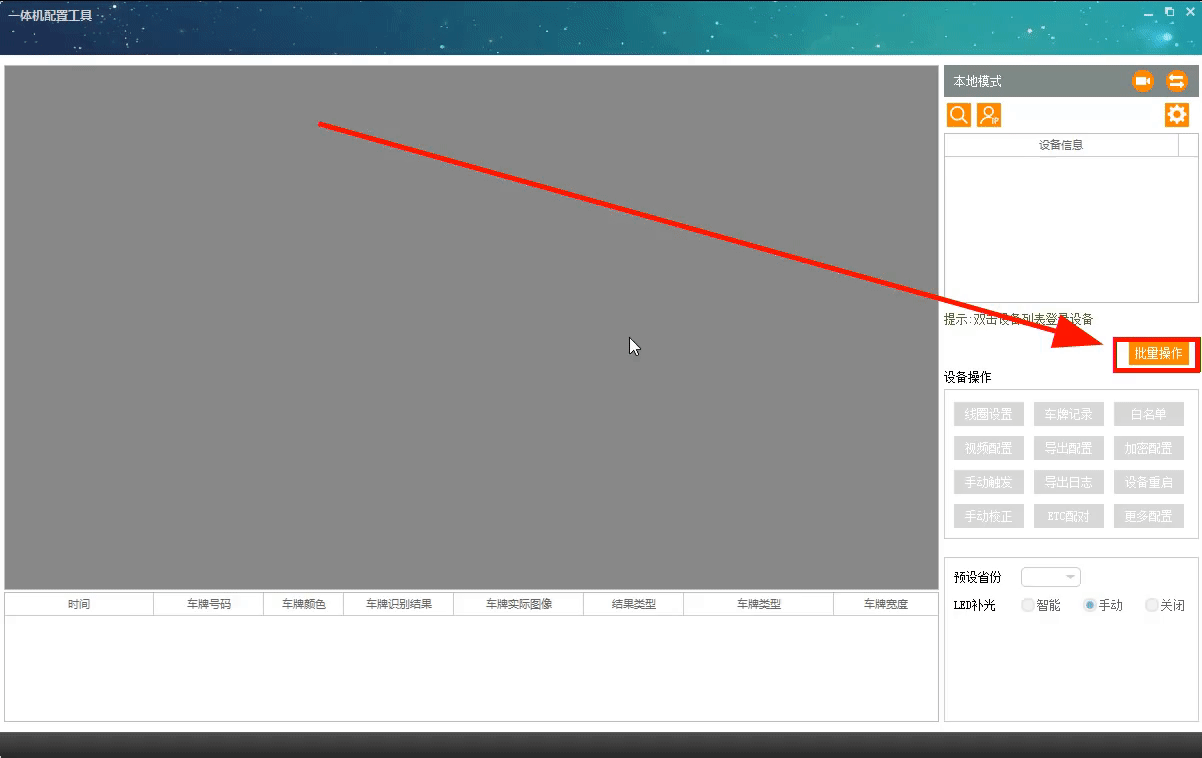Click the 导出配置 button

(x=1068, y=448)
